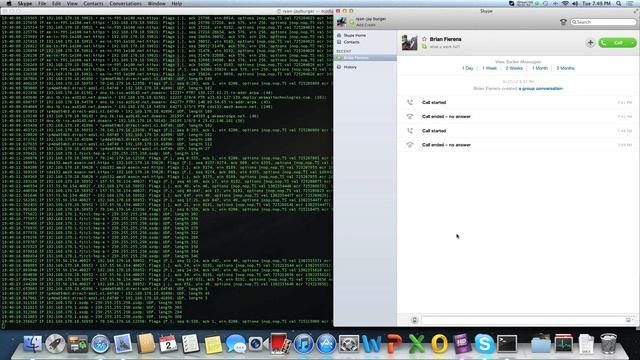This screenshot has height=360, width=640.
Task: Open the Call button dropdown arrow
Action: point(633,42)
